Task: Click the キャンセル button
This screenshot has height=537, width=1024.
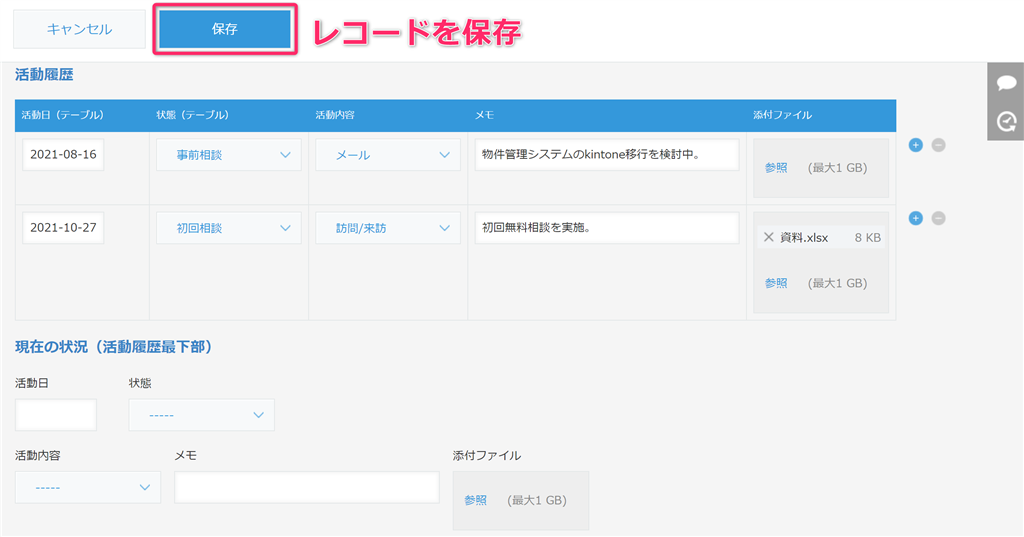Action: pyautogui.click(x=79, y=29)
